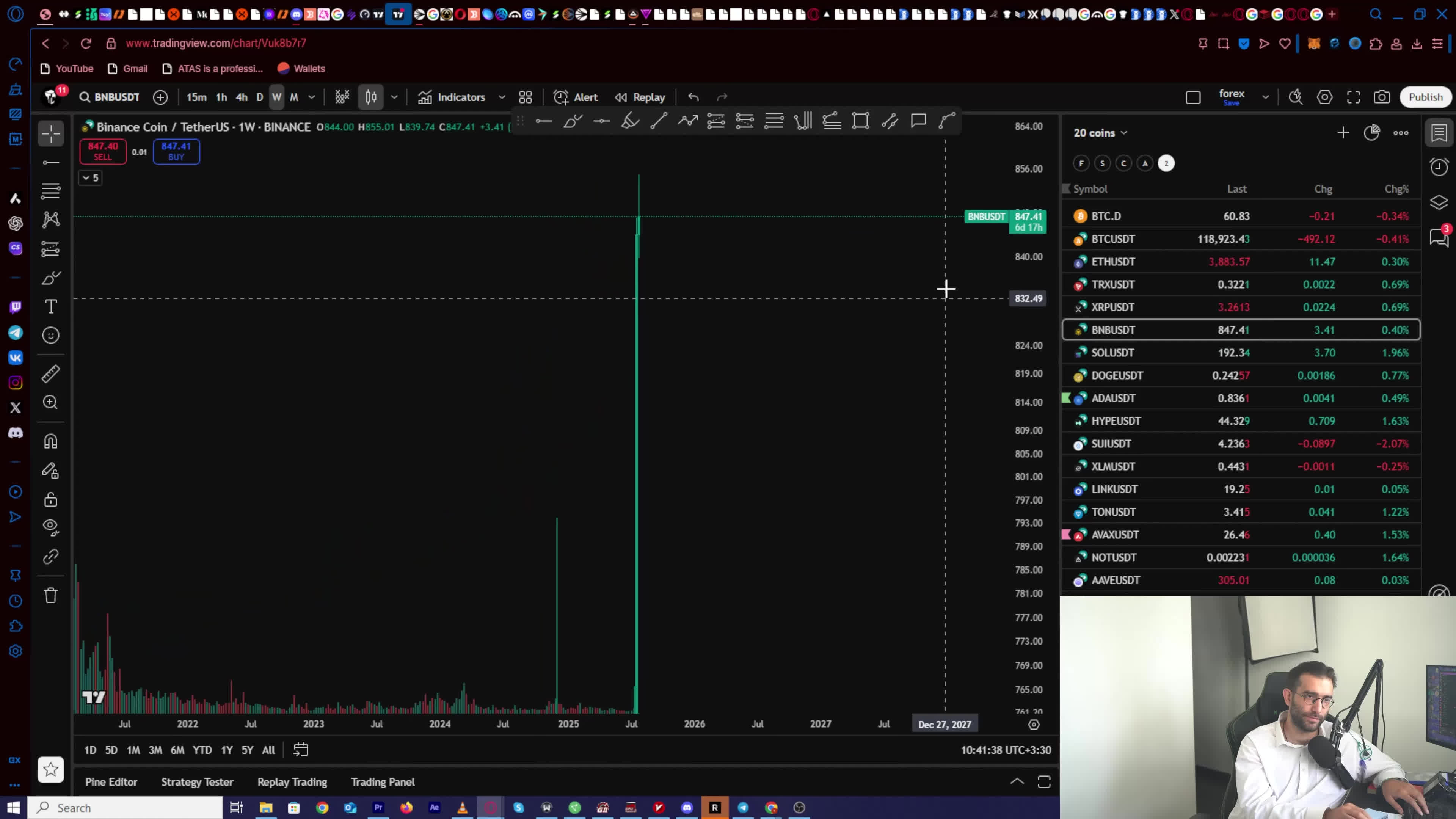
Task: Select the zoom in tool
Action: click(51, 402)
